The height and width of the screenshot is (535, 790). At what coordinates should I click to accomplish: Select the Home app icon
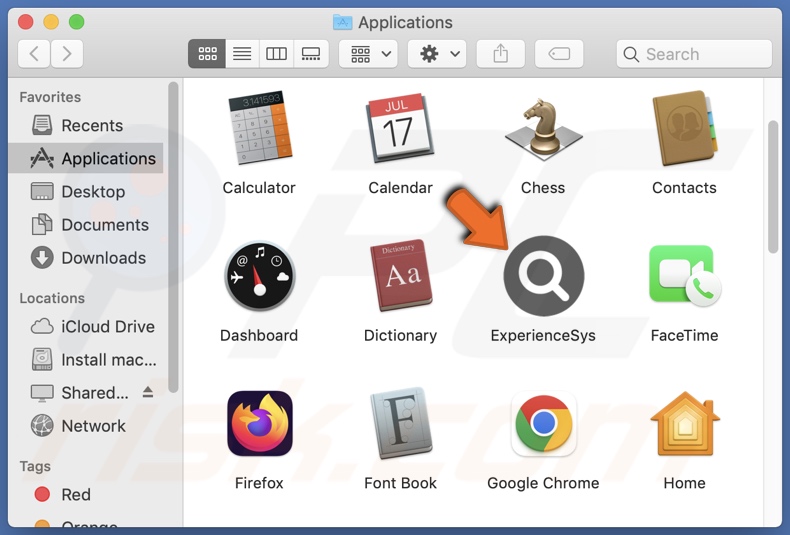pyautogui.click(x=684, y=423)
